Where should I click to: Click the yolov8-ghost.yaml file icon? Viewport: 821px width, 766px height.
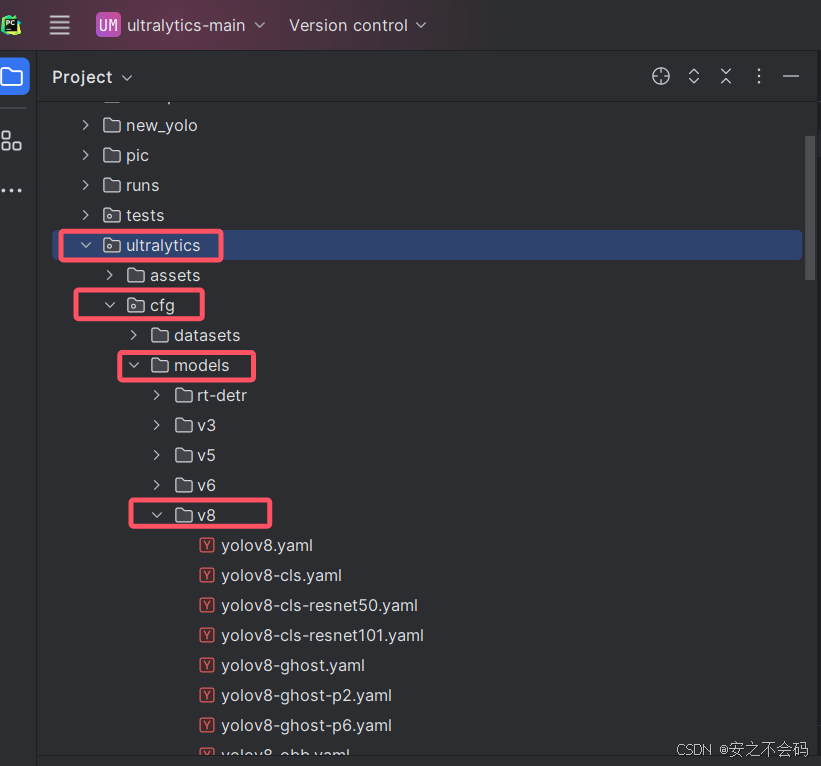pyautogui.click(x=207, y=665)
